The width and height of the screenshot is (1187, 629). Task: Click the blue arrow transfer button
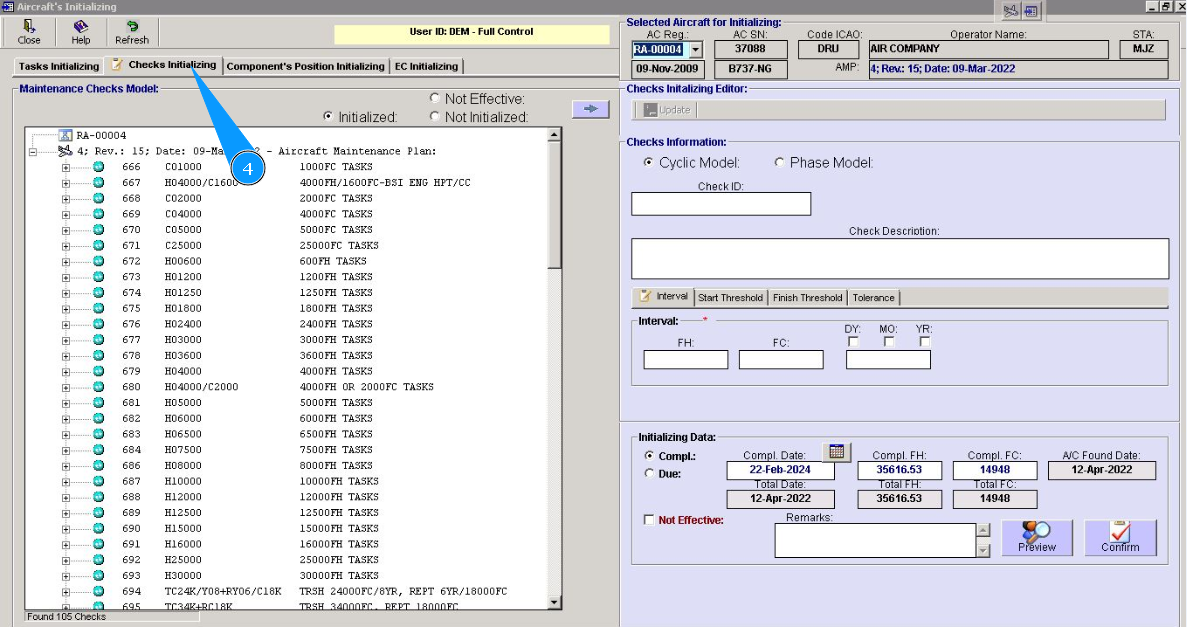coord(590,109)
